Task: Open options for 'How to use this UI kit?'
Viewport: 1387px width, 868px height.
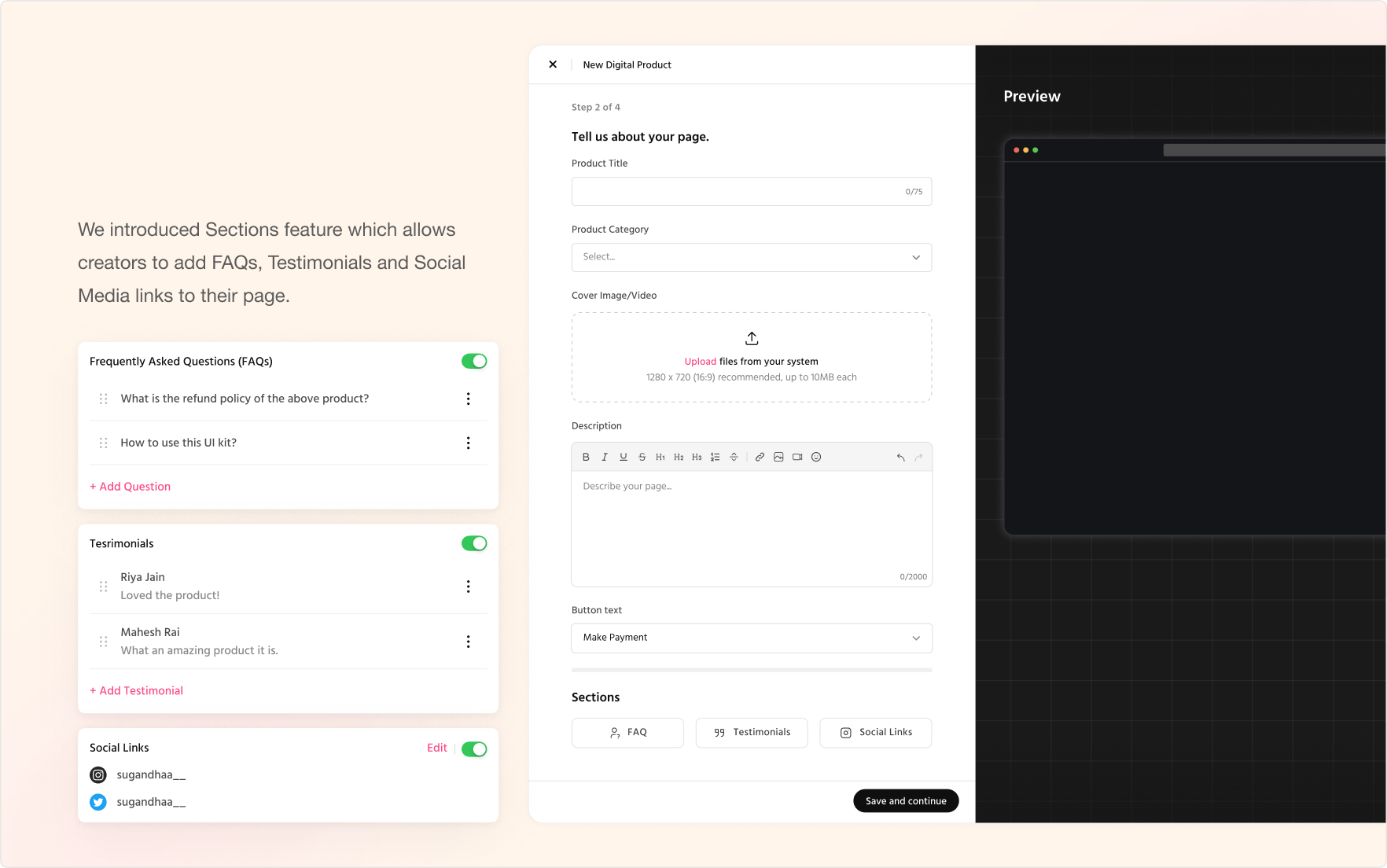Action: [x=469, y=443]
